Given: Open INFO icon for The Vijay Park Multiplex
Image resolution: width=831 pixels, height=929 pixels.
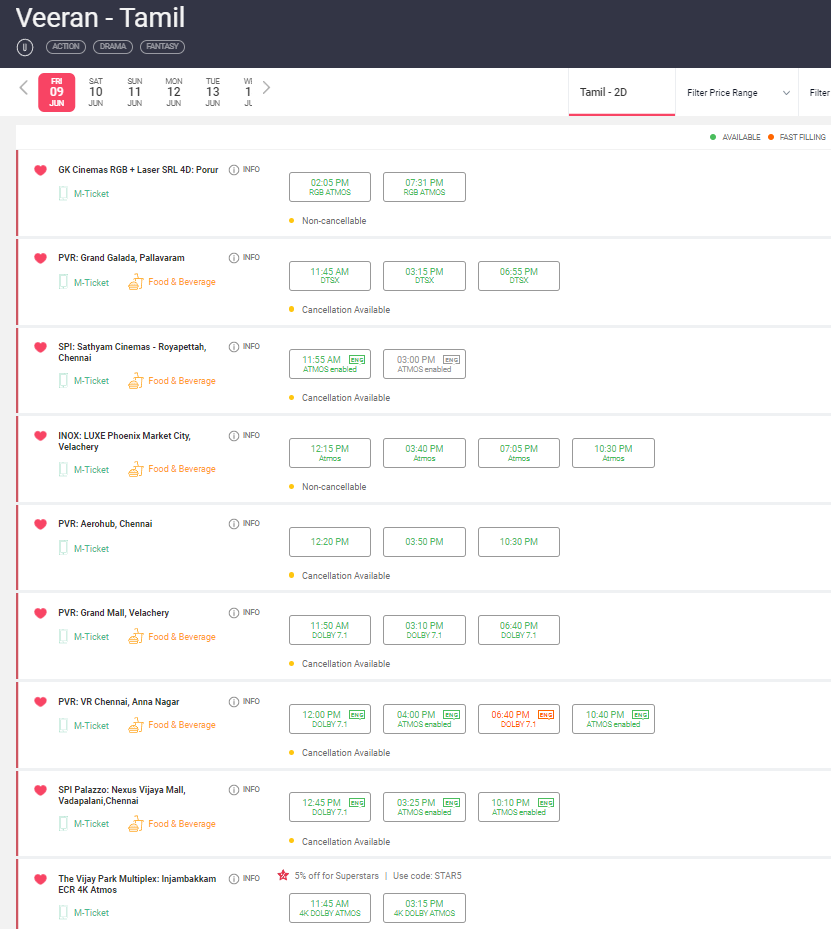Looking at the screenshot, I should pos(234,879).
